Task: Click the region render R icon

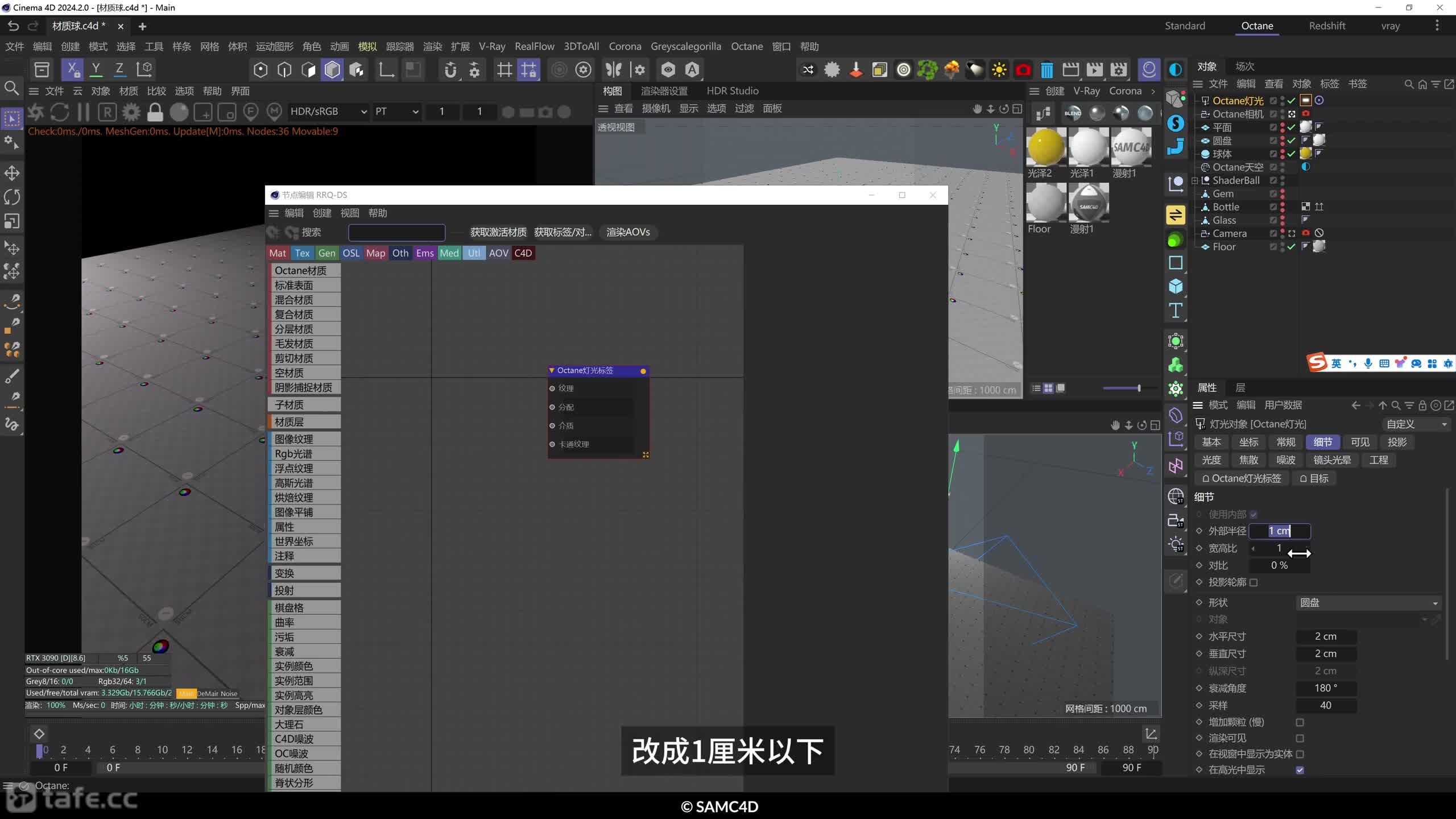Action: pyautogui.click(x=107, y=112)
